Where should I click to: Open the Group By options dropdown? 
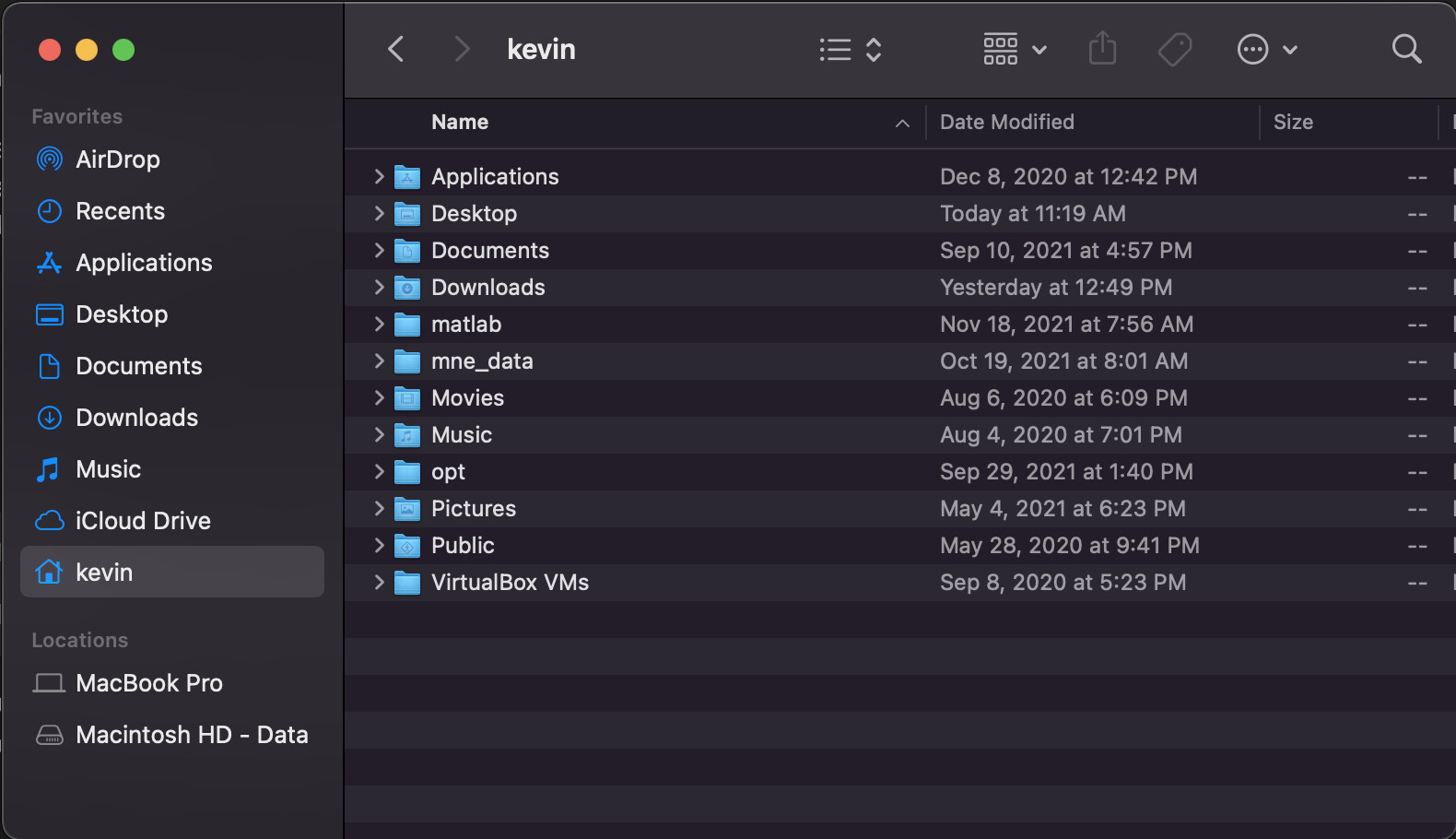[1015, 50]
